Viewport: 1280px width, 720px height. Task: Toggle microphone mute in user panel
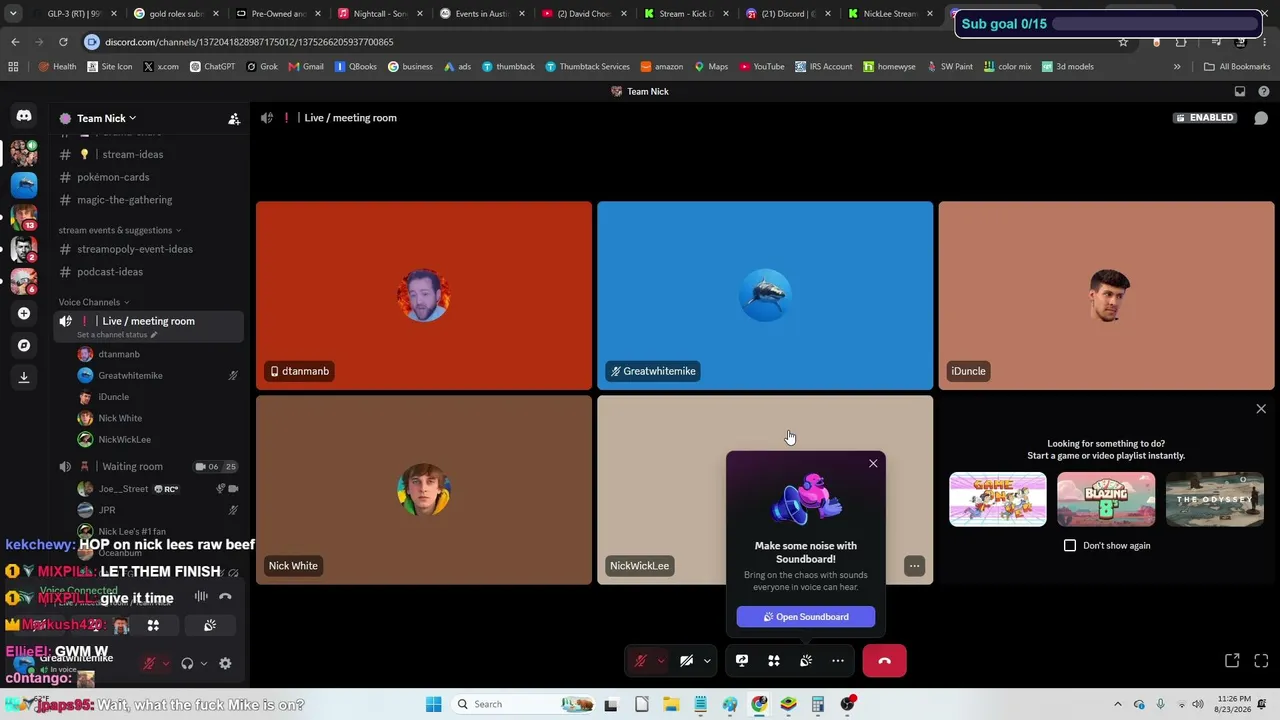pos(149,663)
